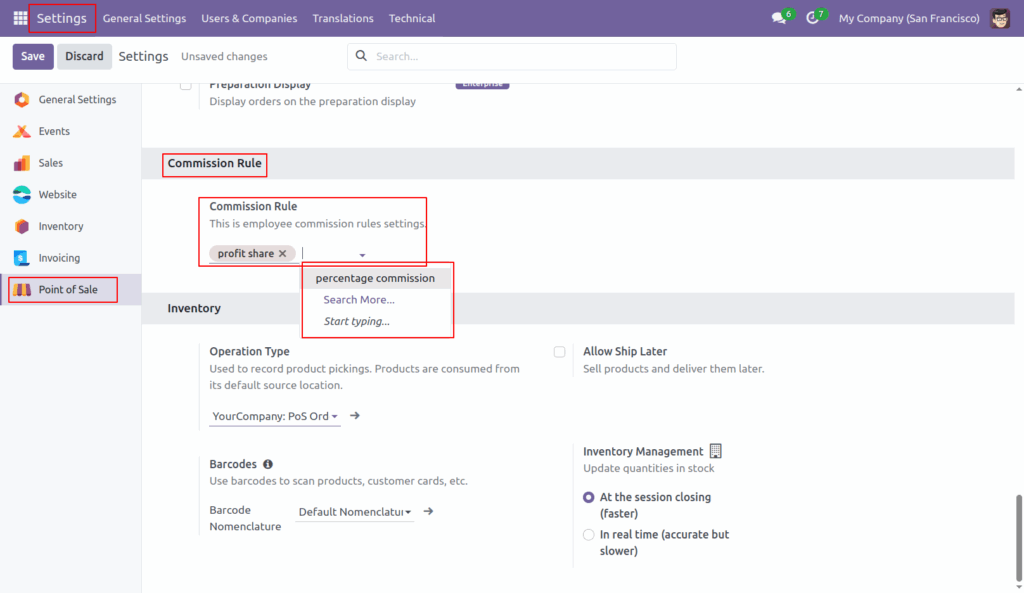Enable Allow Ship Later
This screenshot has width=1024, height=593.
coord(558,351)
